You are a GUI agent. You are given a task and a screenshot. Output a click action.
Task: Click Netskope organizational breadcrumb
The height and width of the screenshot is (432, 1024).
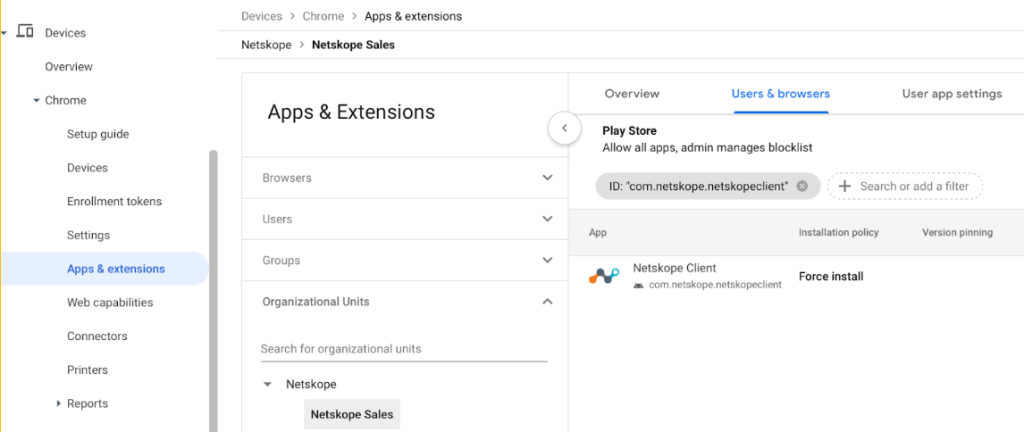(x=266, y=45)
